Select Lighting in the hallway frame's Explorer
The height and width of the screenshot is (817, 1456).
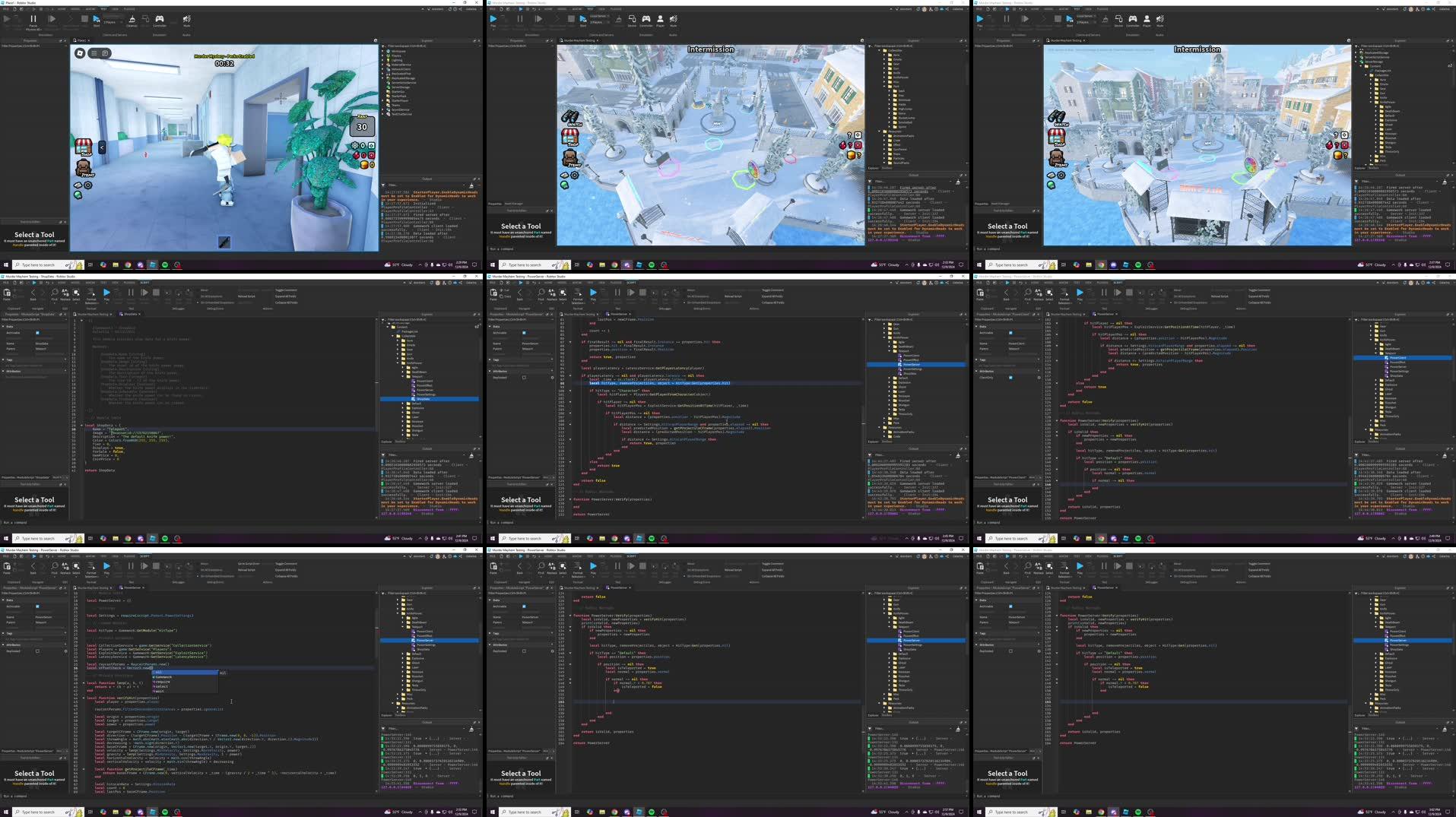(x=396, y=60)
